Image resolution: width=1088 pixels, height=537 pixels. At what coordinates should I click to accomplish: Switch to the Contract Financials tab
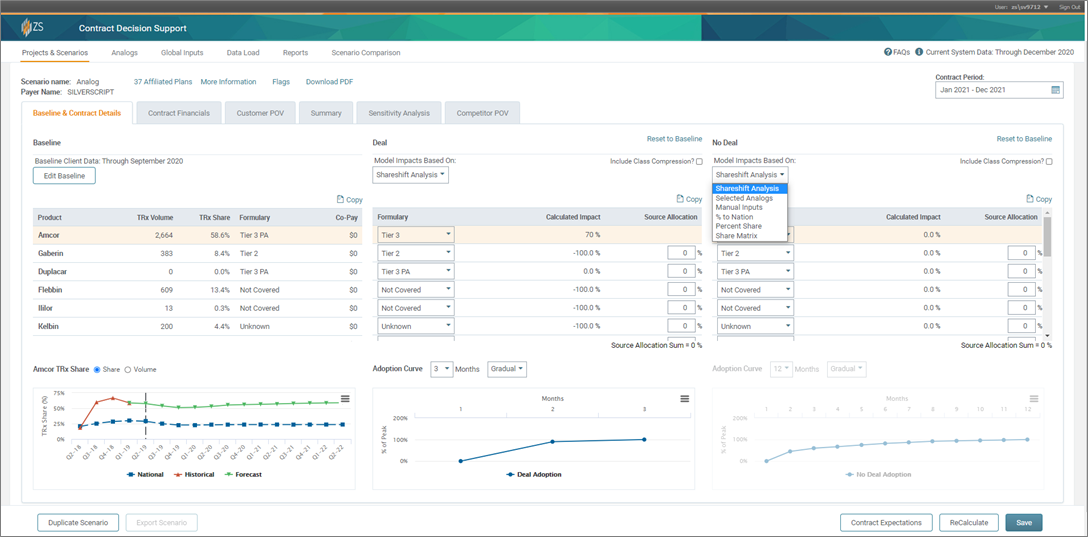pos(179,113)
